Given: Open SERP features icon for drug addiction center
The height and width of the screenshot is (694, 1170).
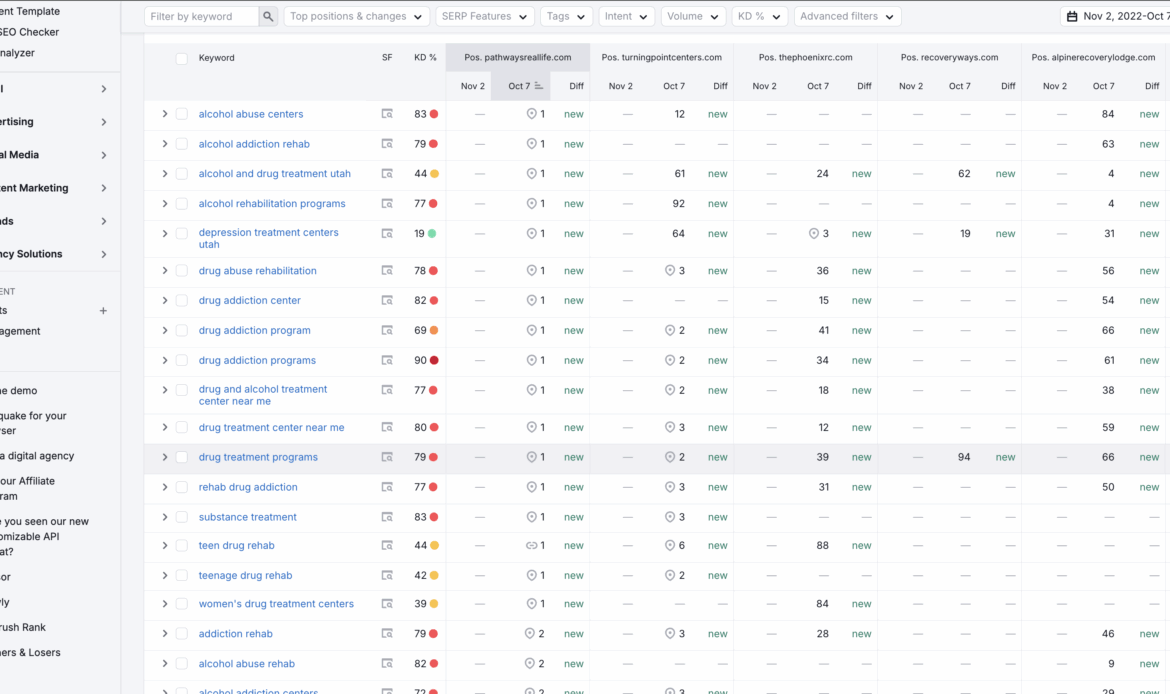Looking at the screenshot, I should 387,301.
